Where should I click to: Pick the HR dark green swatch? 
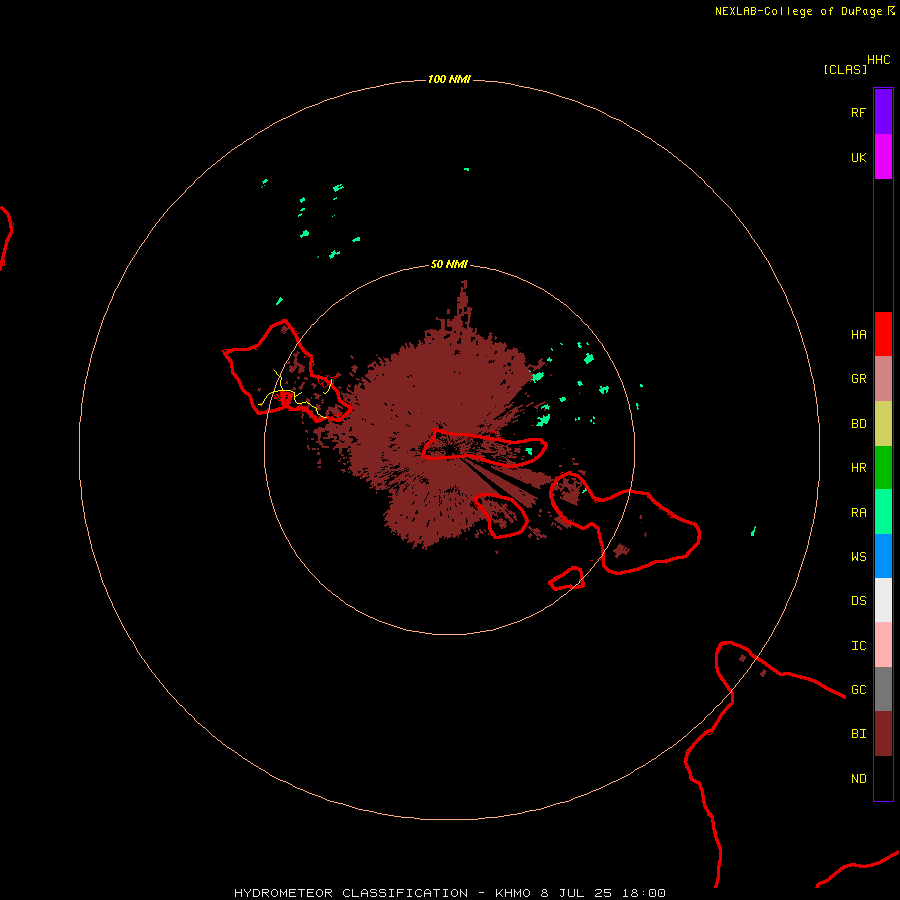(x=883, y=467)
